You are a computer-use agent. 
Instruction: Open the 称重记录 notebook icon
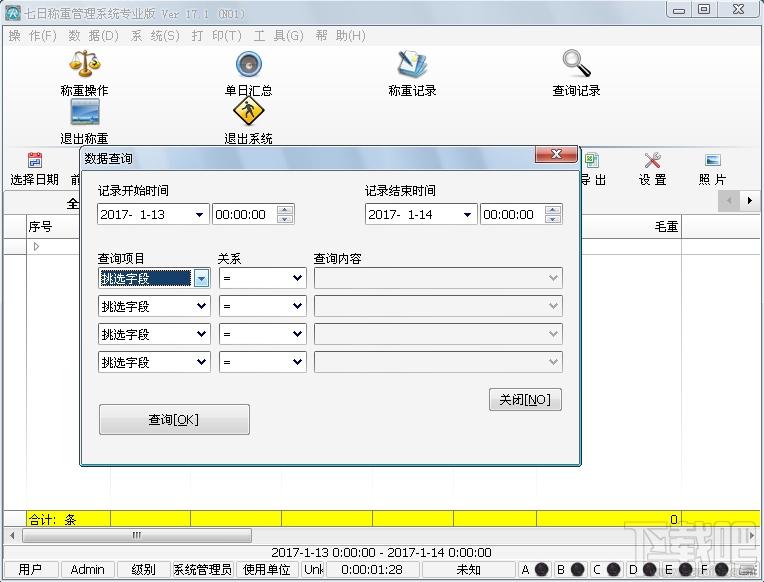tap(412, 64)
